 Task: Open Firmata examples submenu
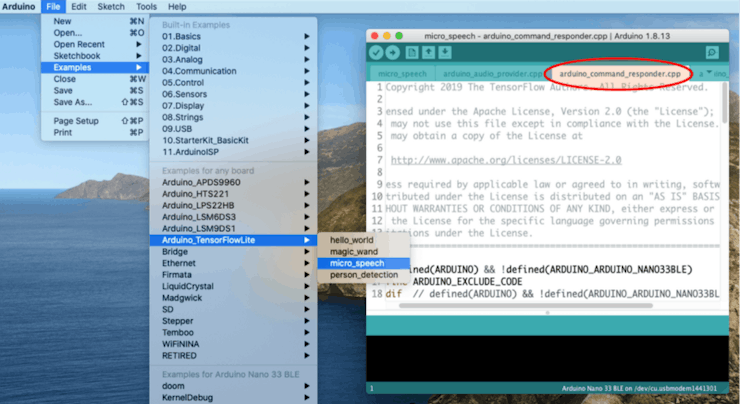233,275
